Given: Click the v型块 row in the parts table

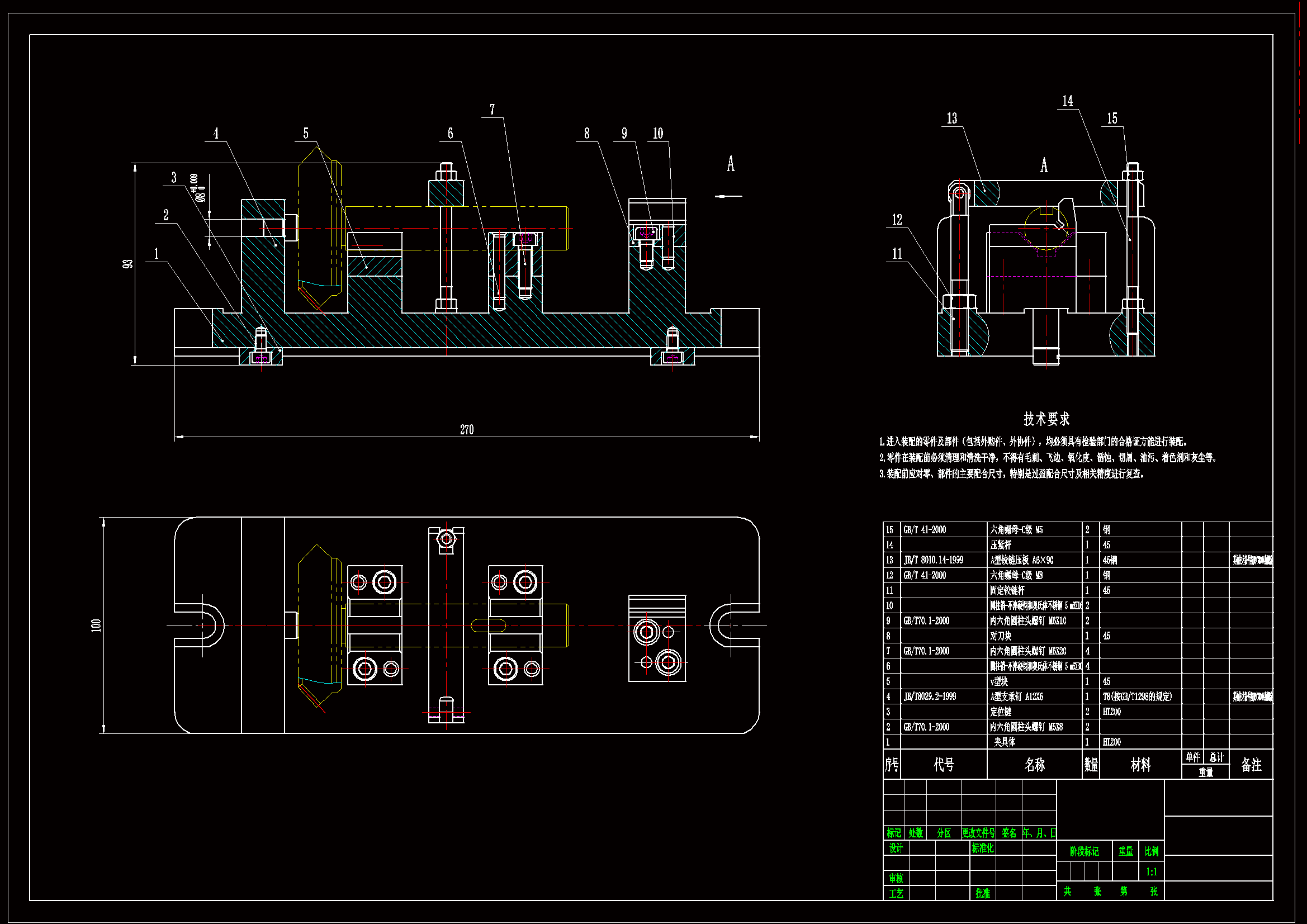Looking at the screenshot, I should (1000, 681).
